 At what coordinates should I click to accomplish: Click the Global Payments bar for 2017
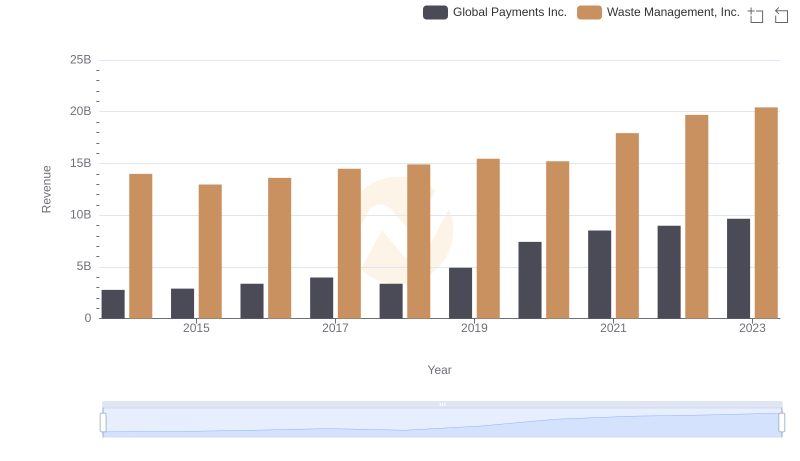[321, 298]
